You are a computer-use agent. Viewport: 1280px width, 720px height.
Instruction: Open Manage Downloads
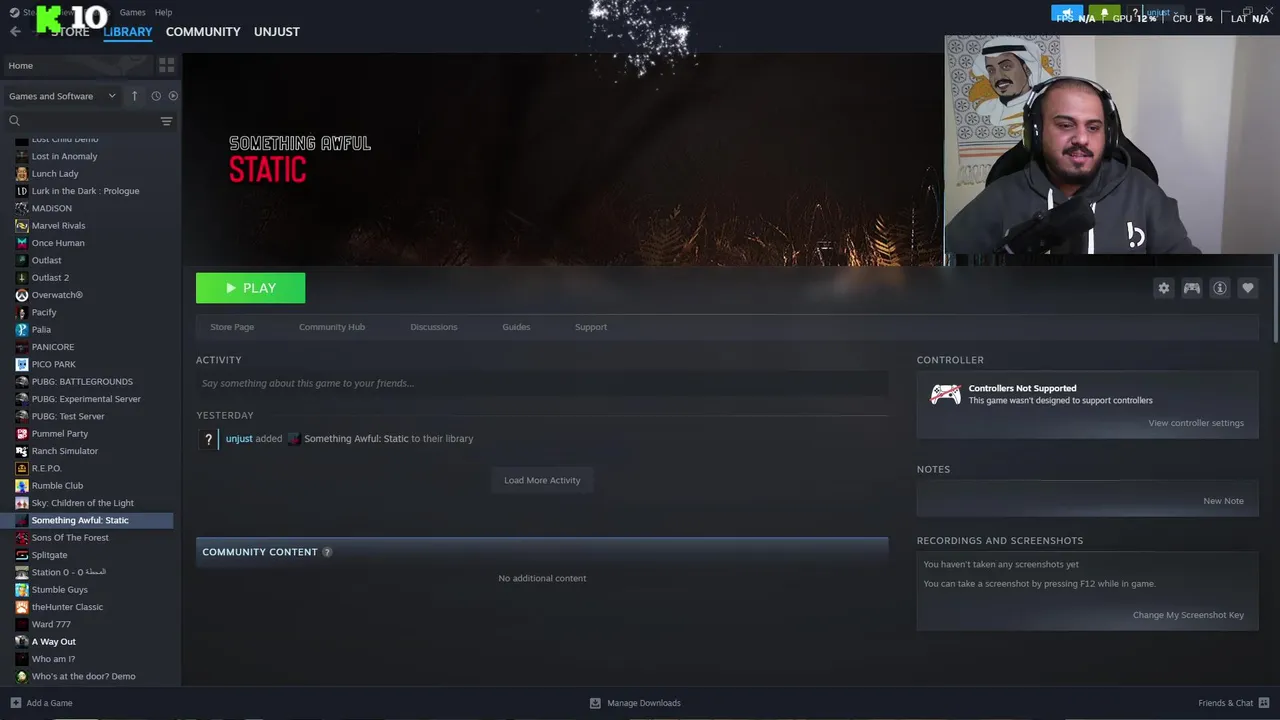point(635,703)
